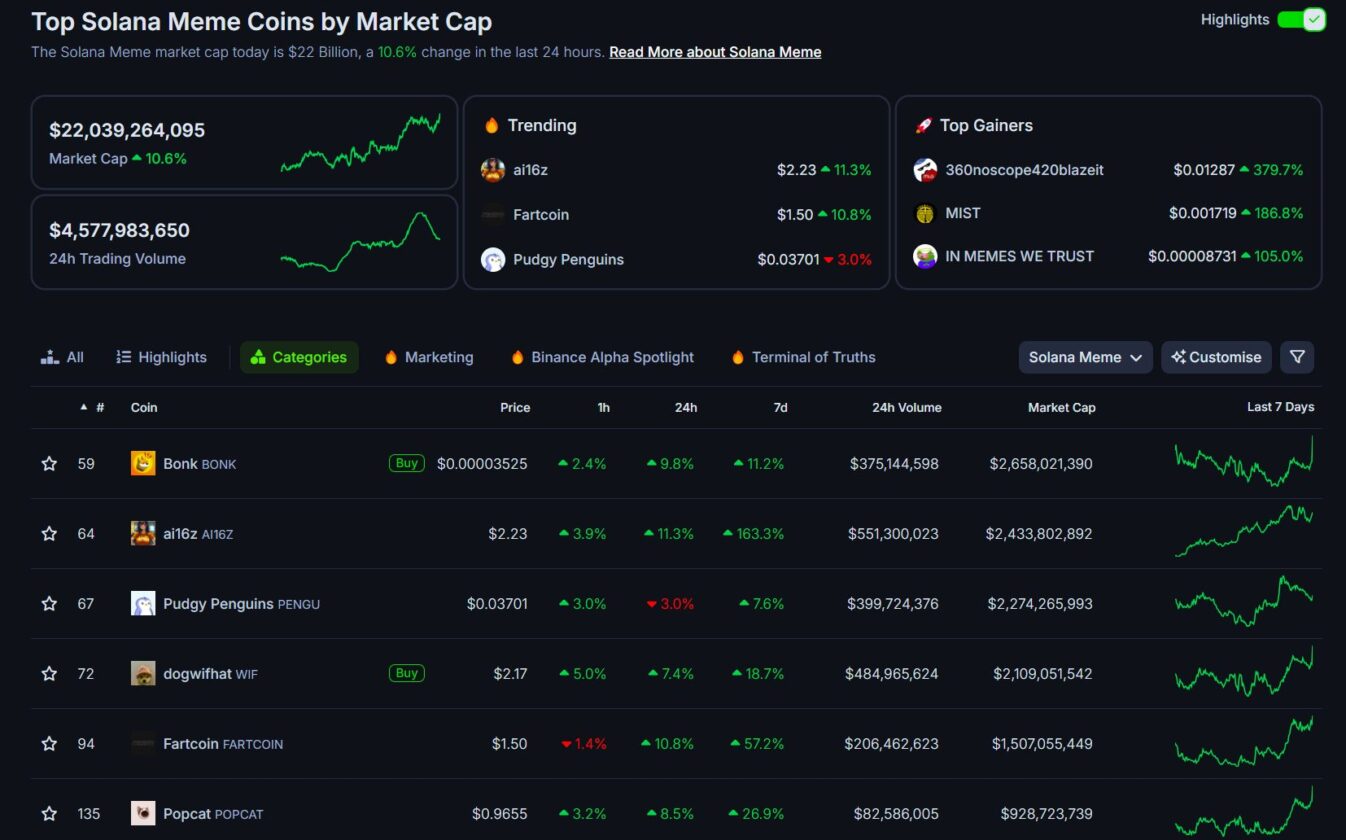Click the Fartcoin icon in Trending
This screenshot has height=840, width=1346.
(x=493, y=215)
